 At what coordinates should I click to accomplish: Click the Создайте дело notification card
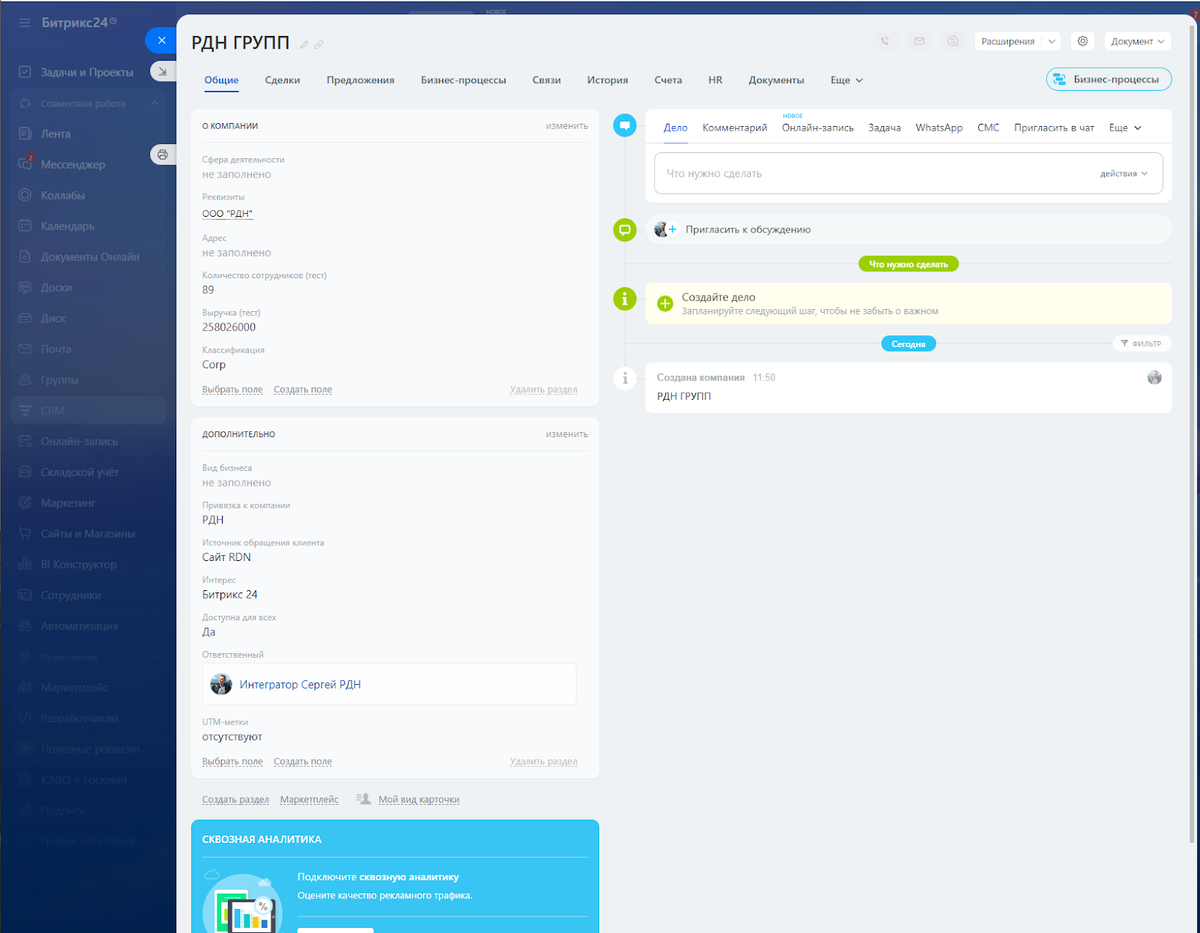tap(908, 303)
